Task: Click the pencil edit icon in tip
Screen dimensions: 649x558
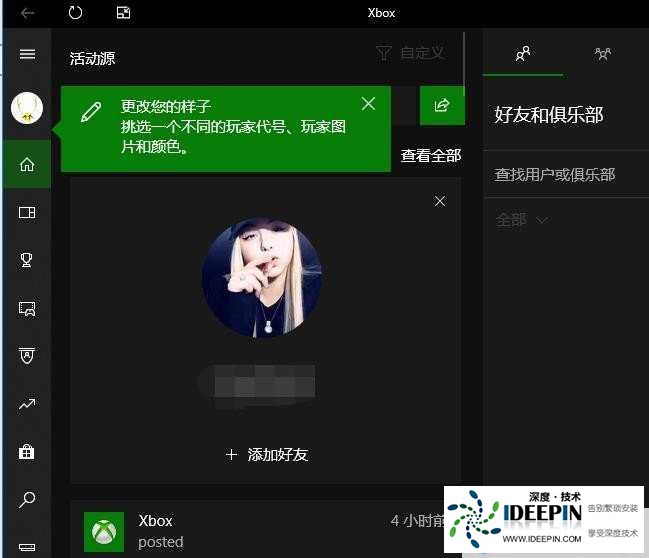Action: [x=91, y=112]
